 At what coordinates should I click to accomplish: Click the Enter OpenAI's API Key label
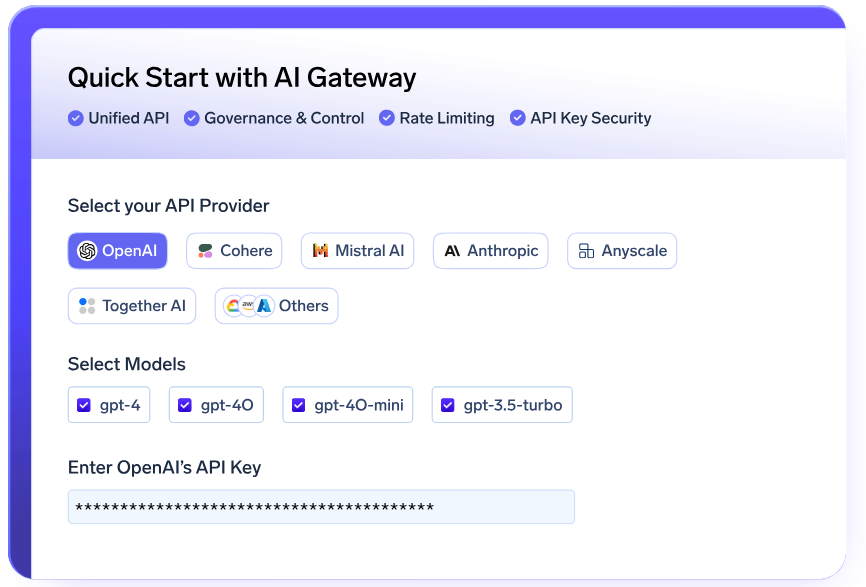pyautogui.click(x=164, y=468)
